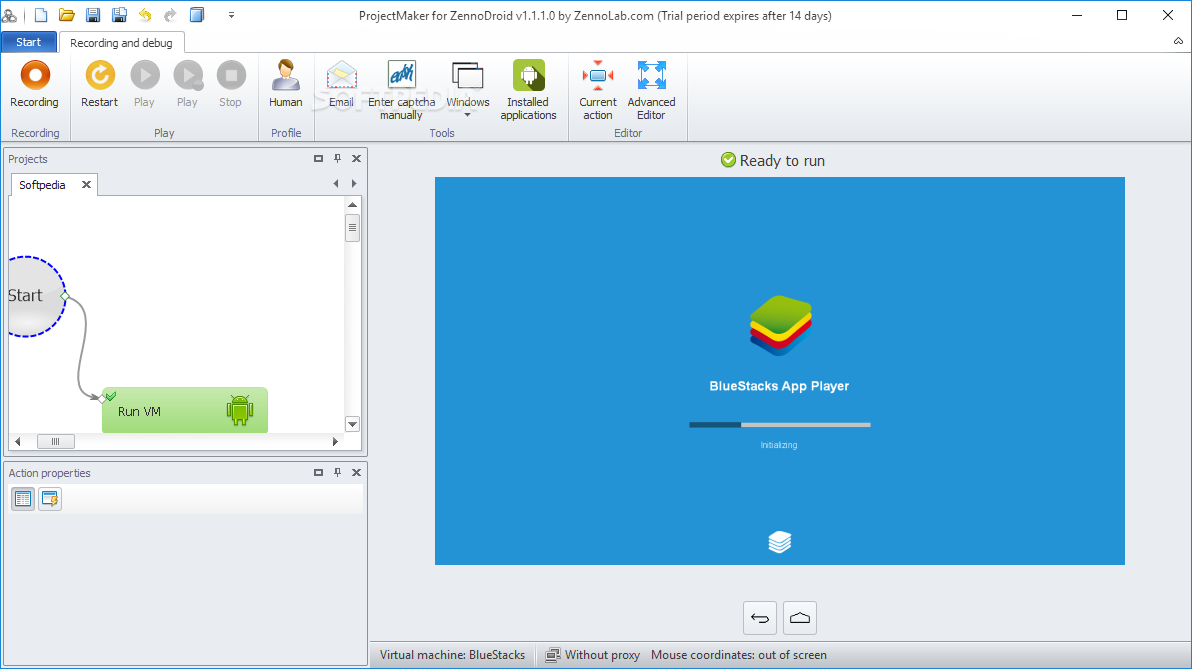Collapse the ribbon with the chevron
The height and width of the screenshot is (669, 1192).
tap(1178, 42)
